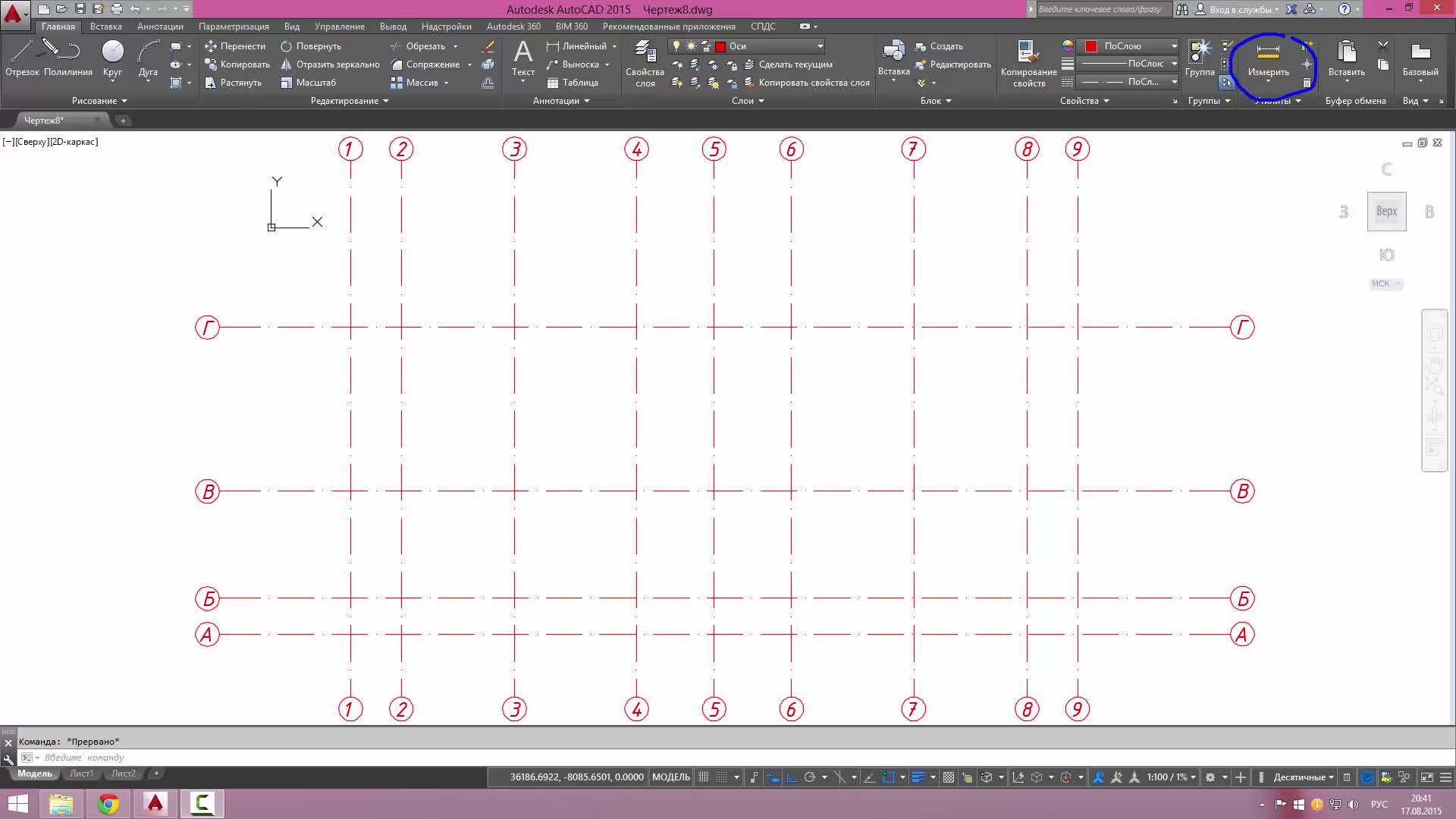
Task: Open the 1:100 annotation scale dropdown
Action: tap(1172, 777)
